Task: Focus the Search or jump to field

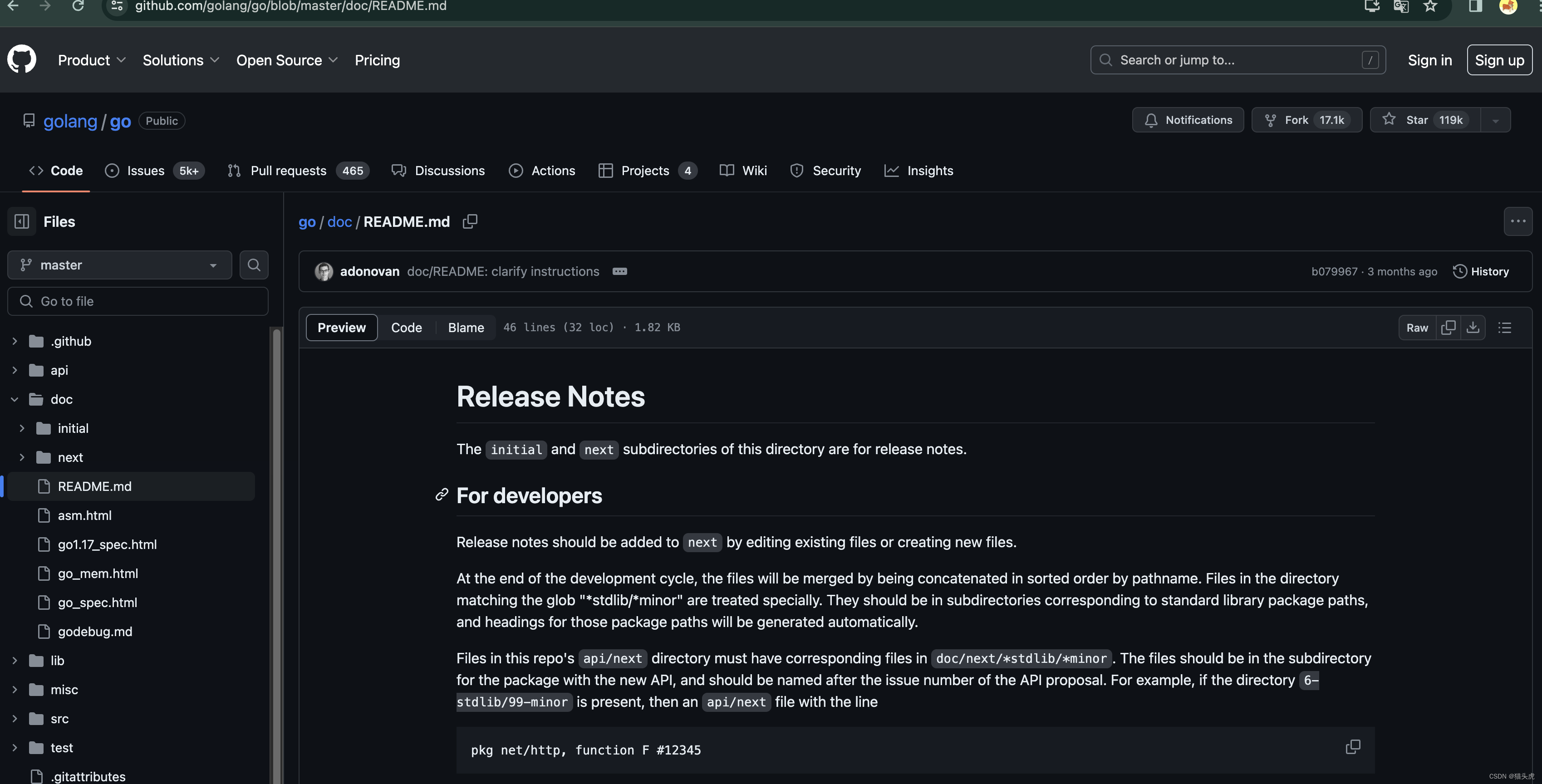Action: 1238,60
